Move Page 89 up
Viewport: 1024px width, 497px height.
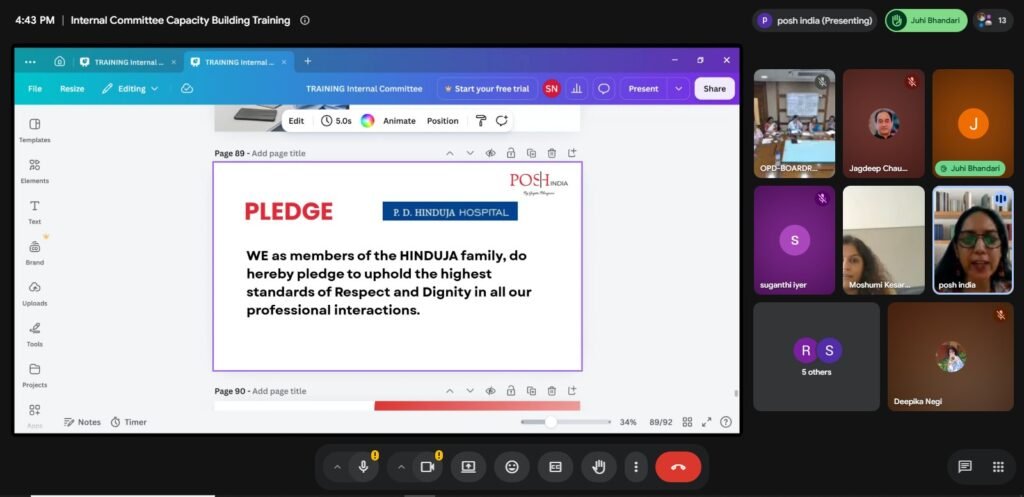click(x=449, y=153)
